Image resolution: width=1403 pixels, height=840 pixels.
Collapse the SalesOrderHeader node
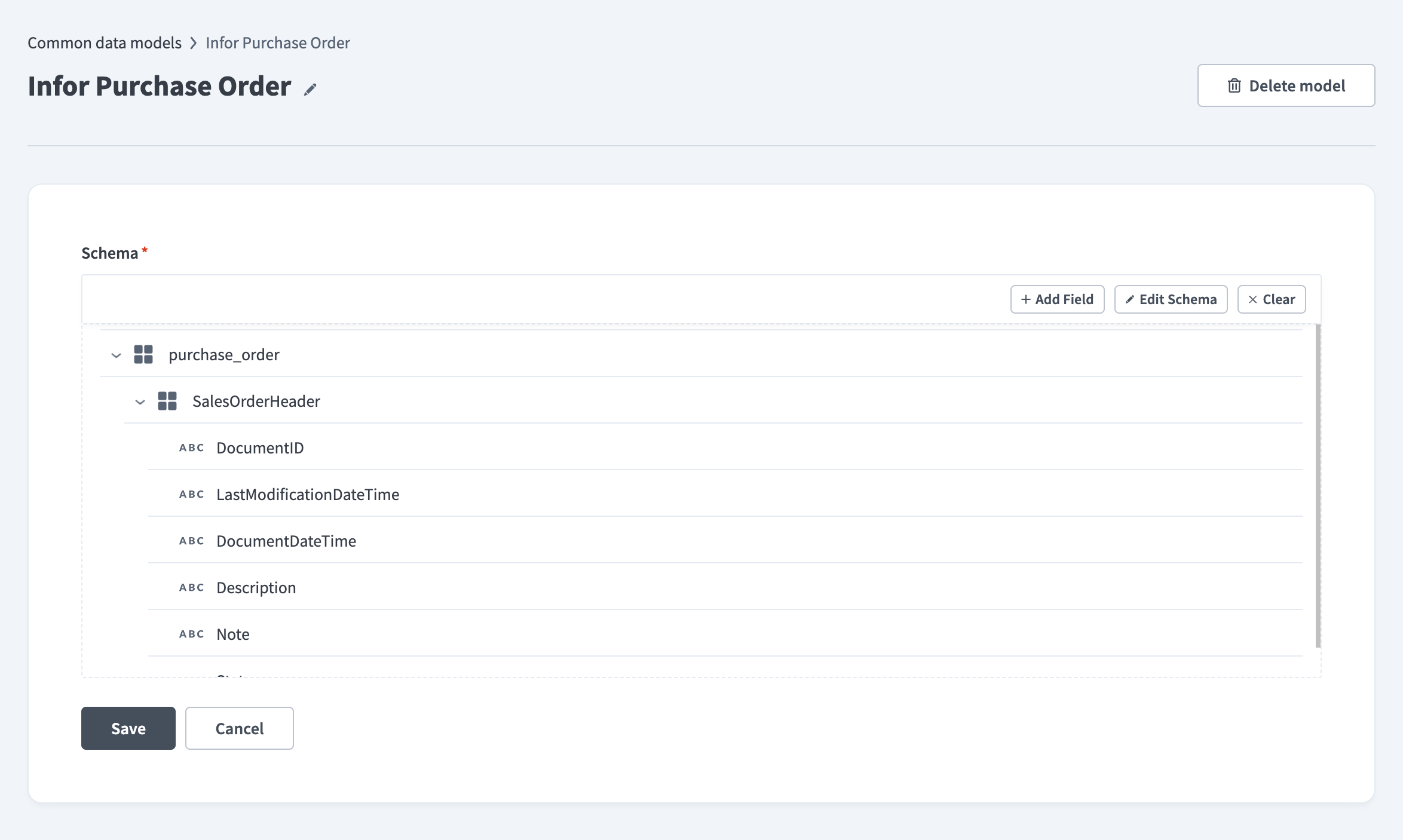140,401
